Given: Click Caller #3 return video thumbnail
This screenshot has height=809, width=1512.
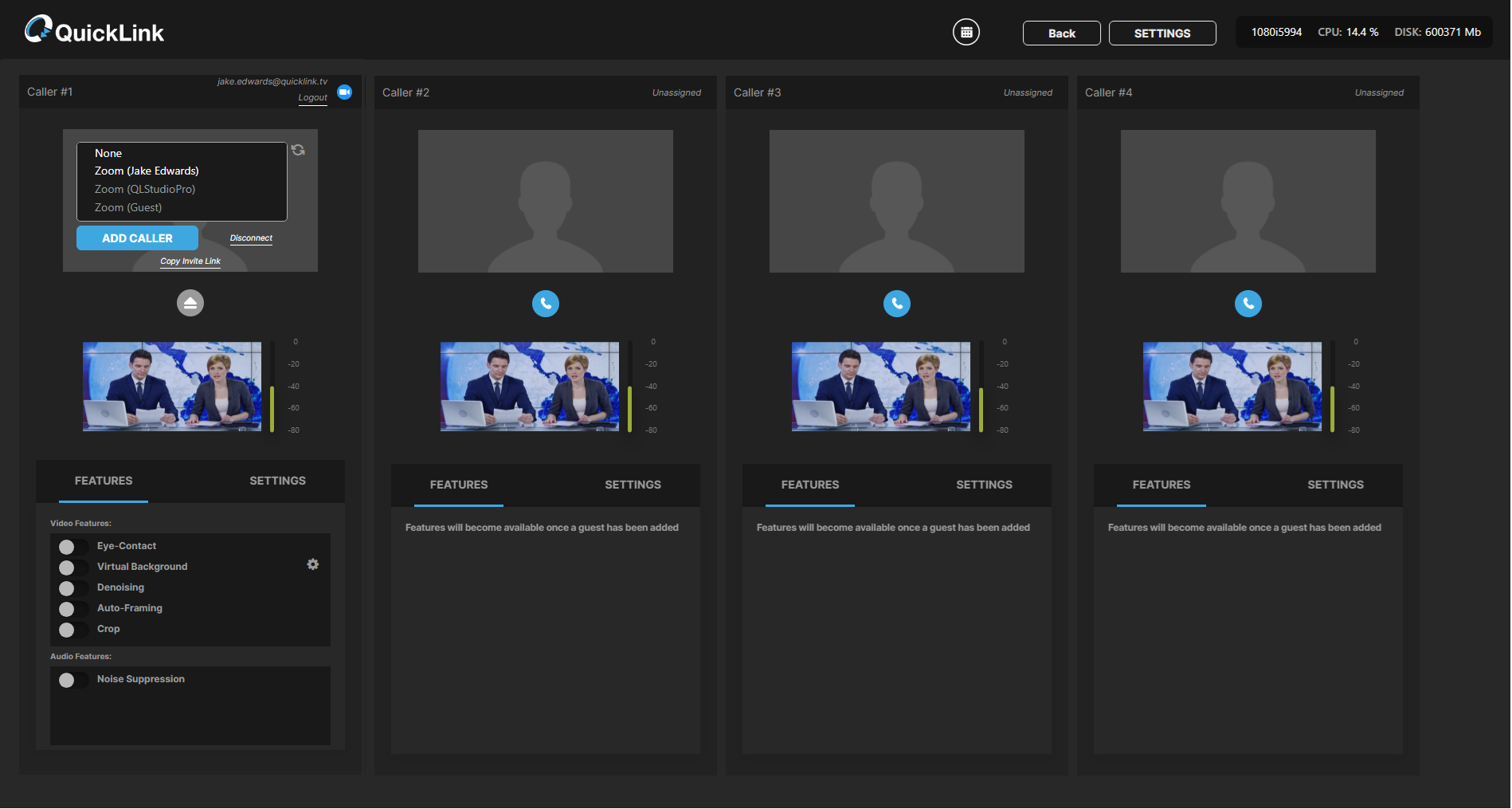Looking at the screenshot, I should [881, 387].
